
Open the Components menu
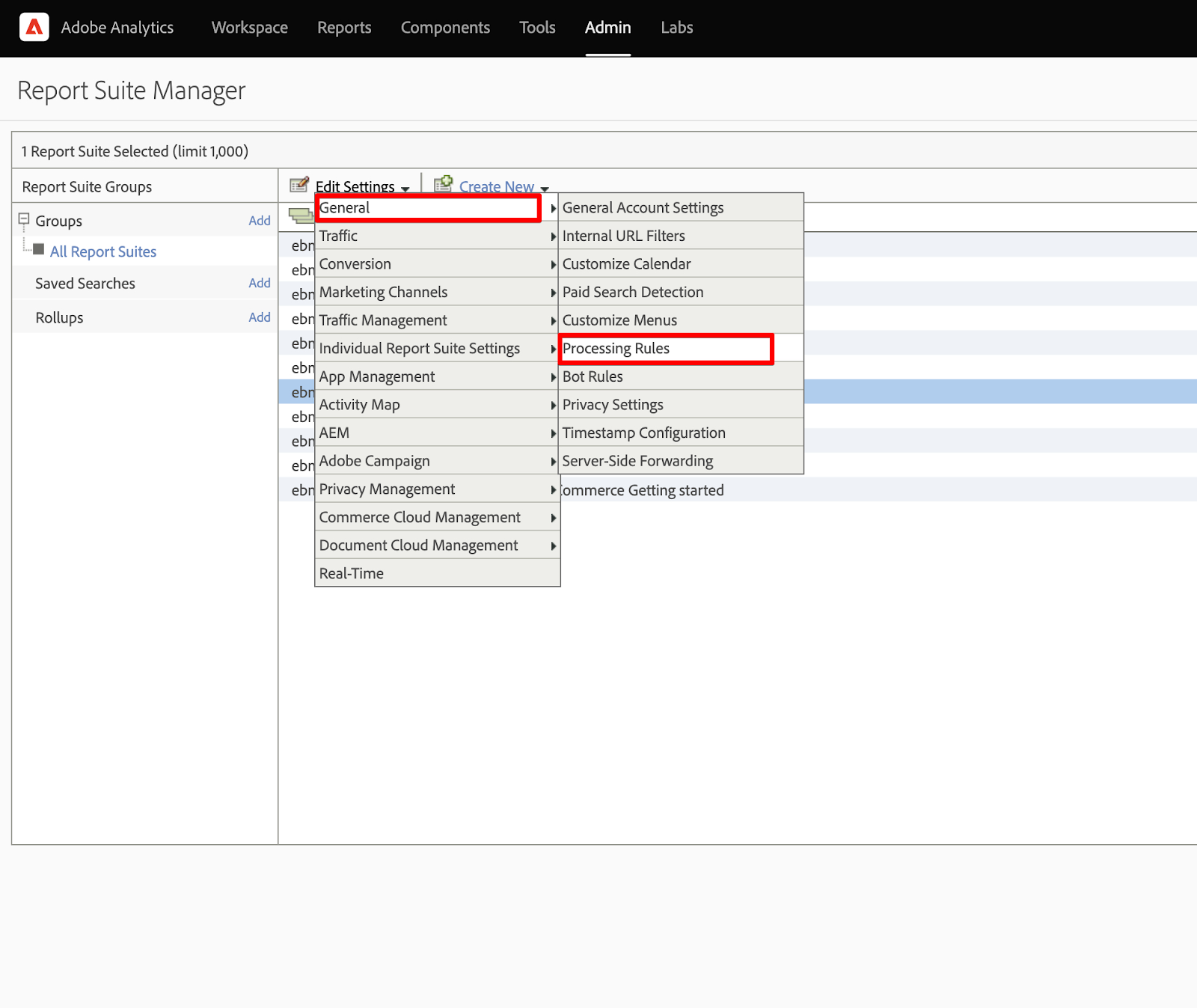pyautogui.click(x=445, y=28)
